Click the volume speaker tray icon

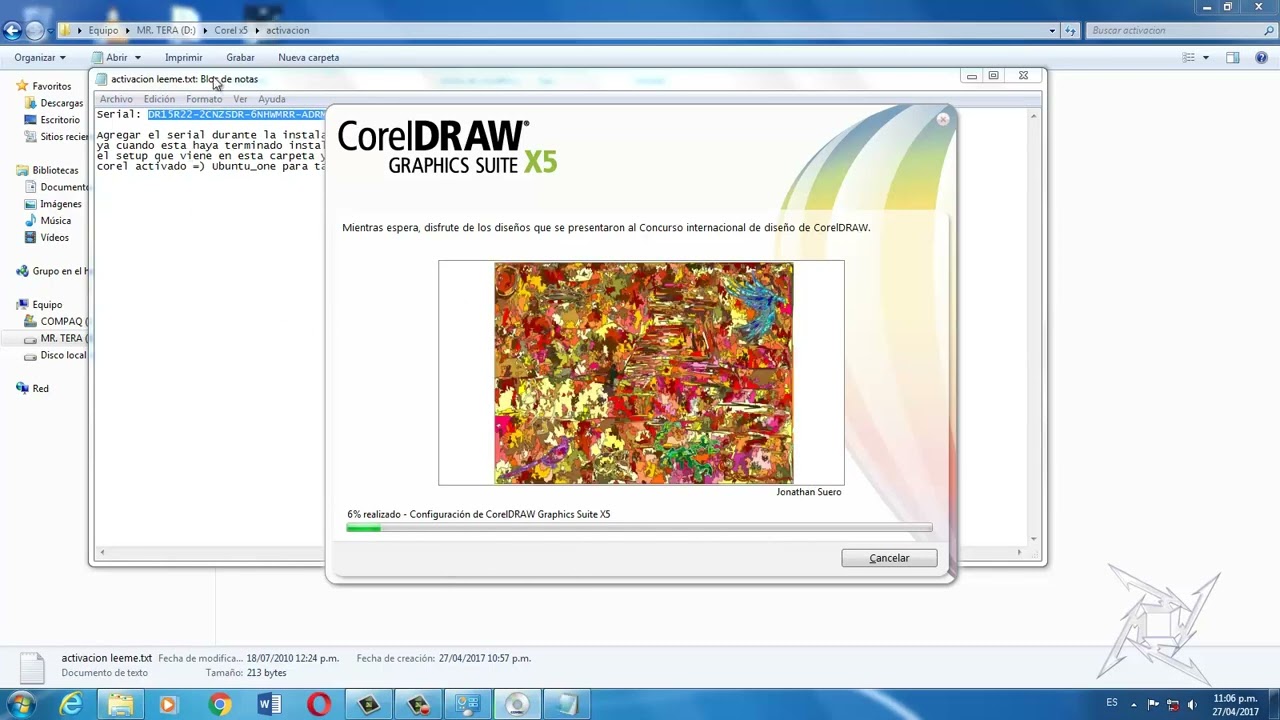[1192, 704]
